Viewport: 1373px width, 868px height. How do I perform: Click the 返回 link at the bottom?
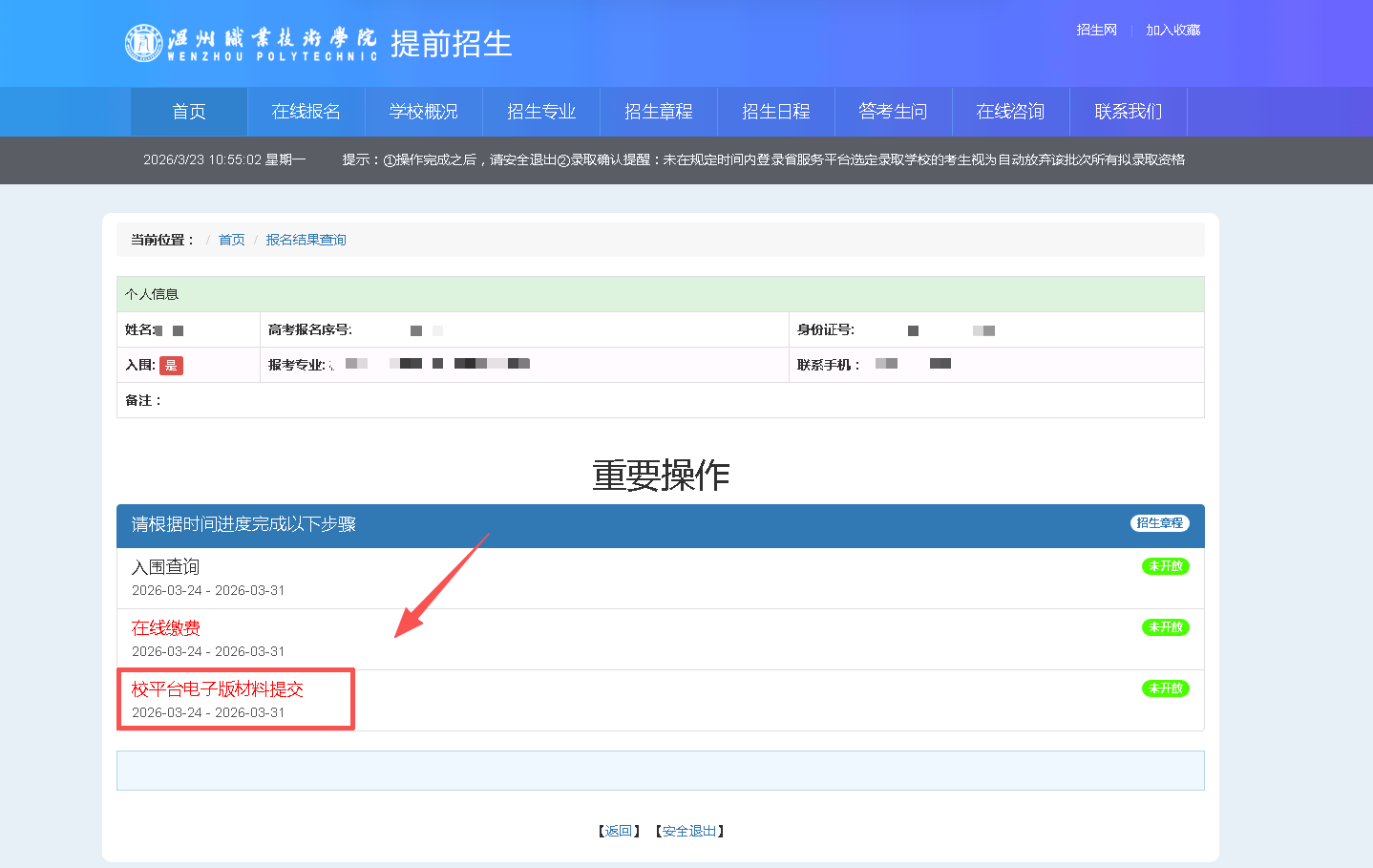click(x=619, y=831)
